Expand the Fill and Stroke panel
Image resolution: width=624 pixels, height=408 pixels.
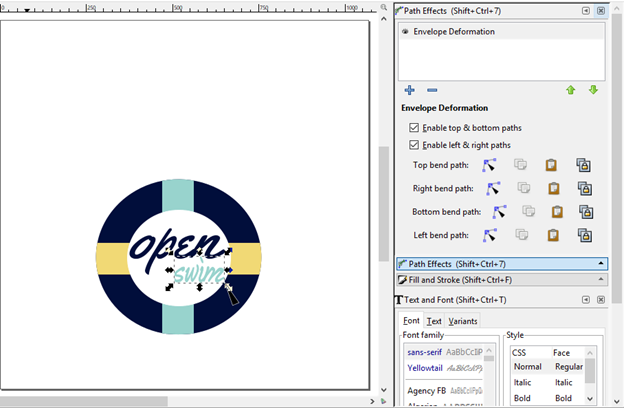(500, 280)
